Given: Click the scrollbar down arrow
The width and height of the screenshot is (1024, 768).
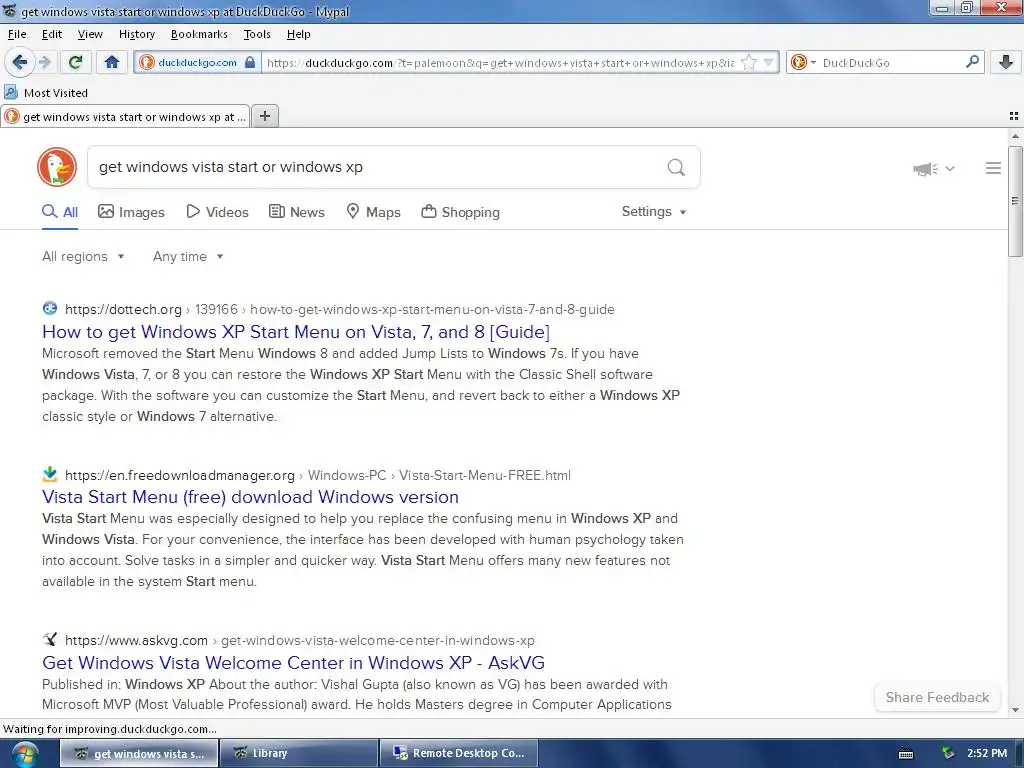Looking at the screenshot, I should point(1015,710).
